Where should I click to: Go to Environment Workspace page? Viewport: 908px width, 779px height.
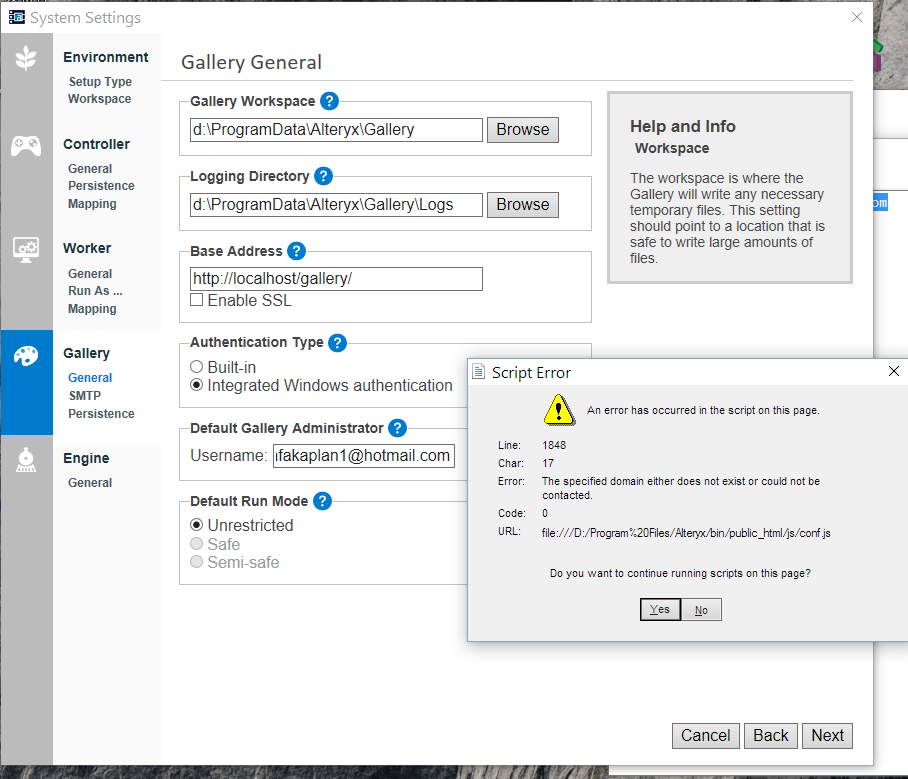100,99
